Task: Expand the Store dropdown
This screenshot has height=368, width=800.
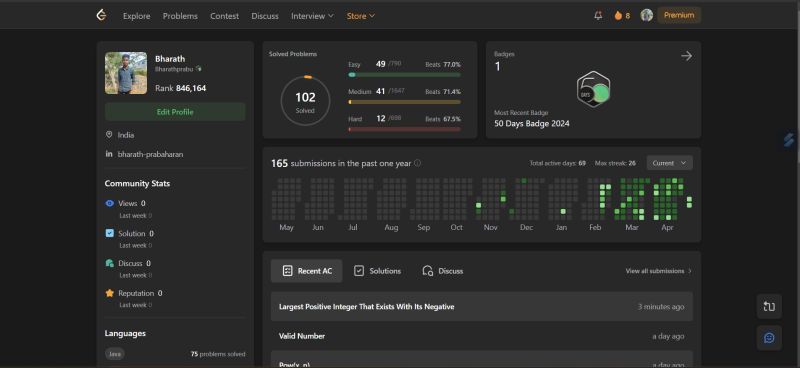Action: 361,16
